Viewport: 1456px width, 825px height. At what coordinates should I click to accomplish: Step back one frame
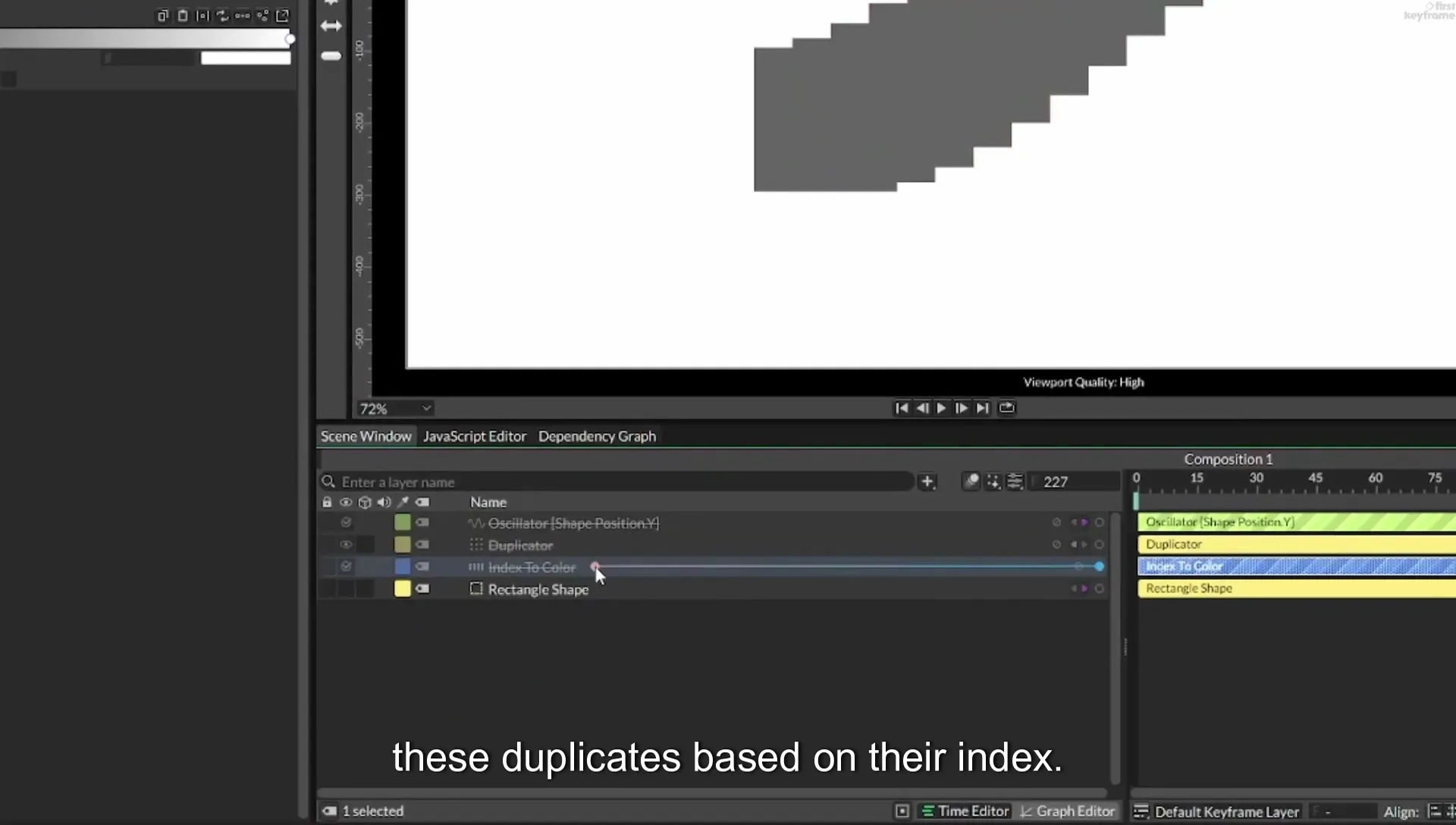coord(922,408)
